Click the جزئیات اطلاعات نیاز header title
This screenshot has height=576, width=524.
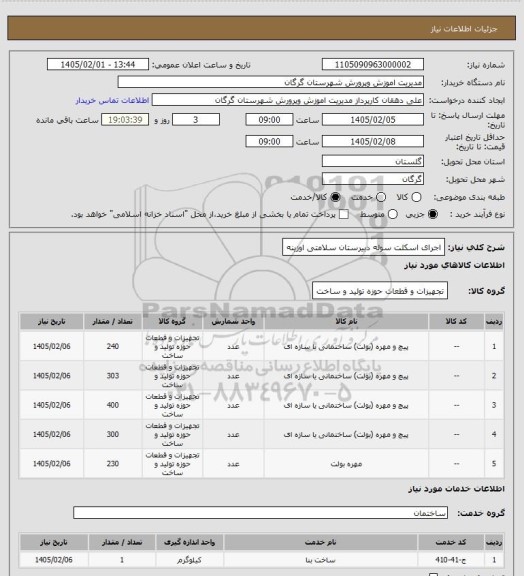[x=464, y=29]
